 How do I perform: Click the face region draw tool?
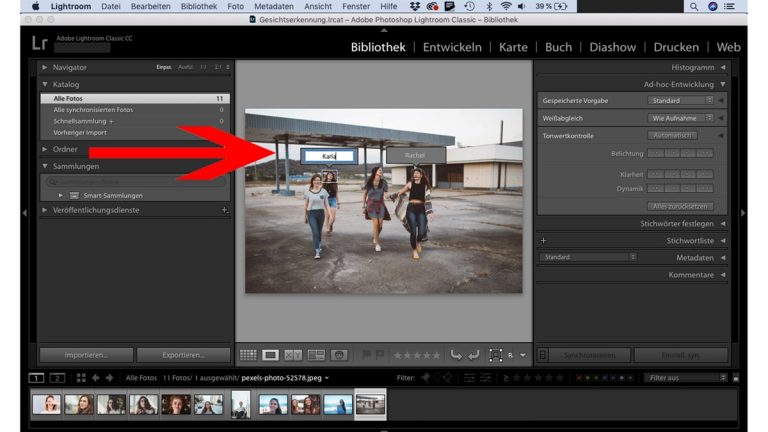496,354
